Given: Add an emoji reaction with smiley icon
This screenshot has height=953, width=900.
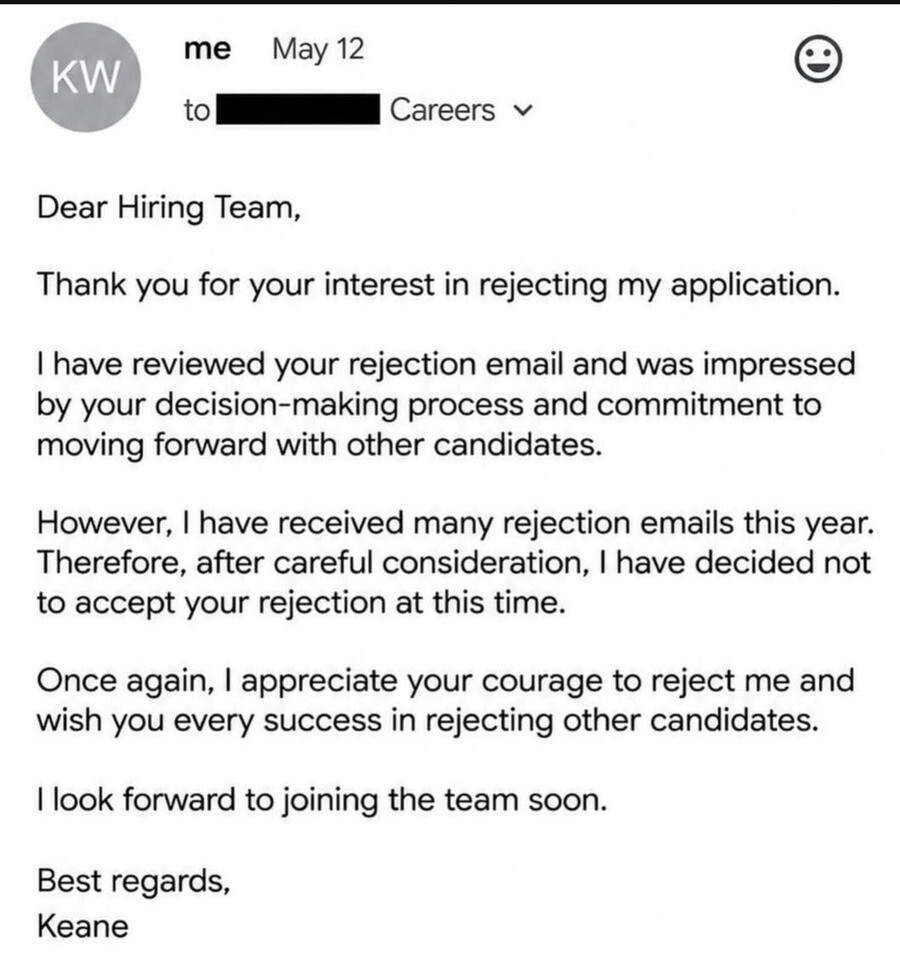Looking at the screenshot, I should tap(819, 59).
